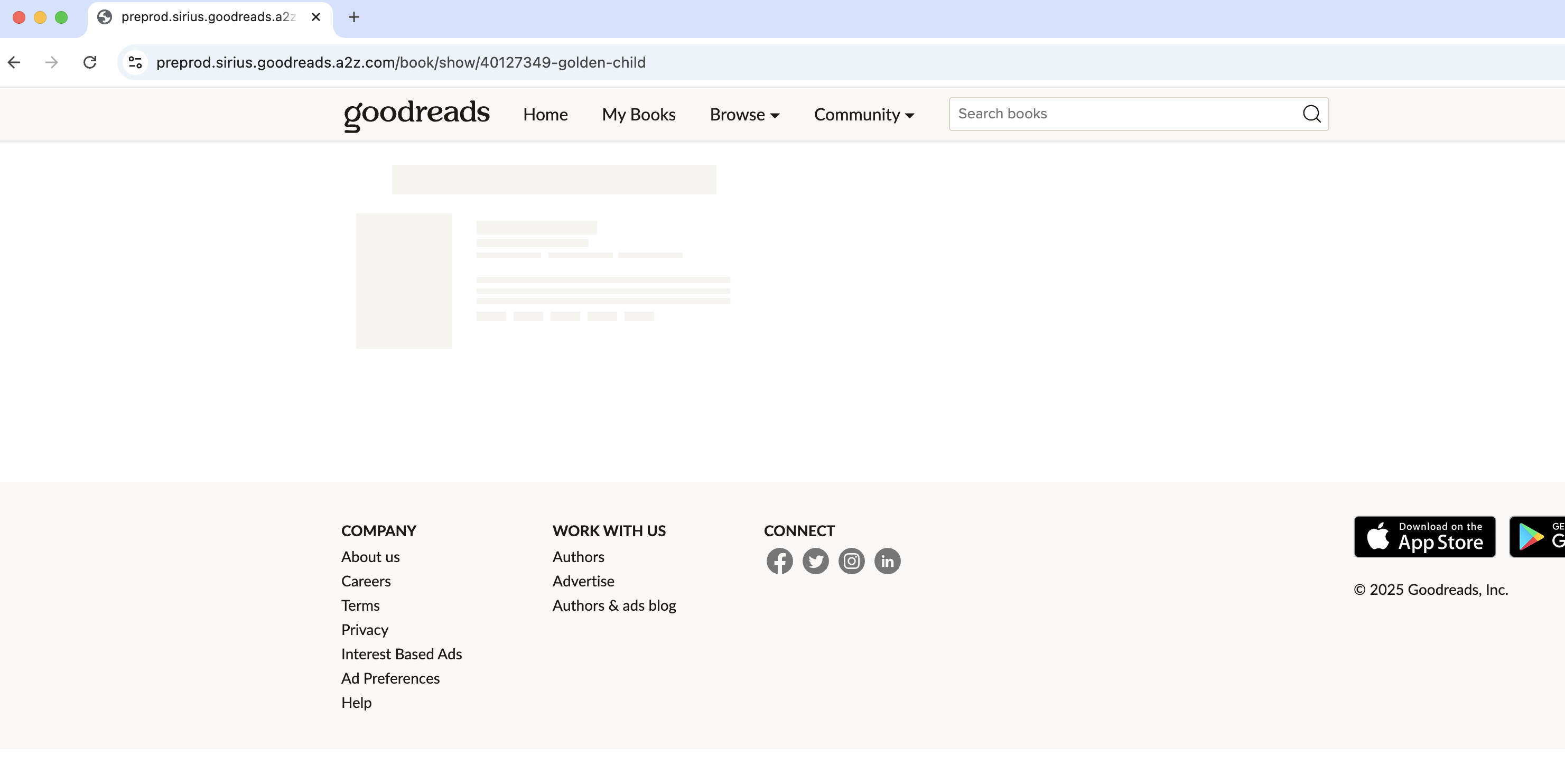This screenshot has width=1565, height=784.
Task: Go to Home in navigation
Action: [x=545, y=114]
